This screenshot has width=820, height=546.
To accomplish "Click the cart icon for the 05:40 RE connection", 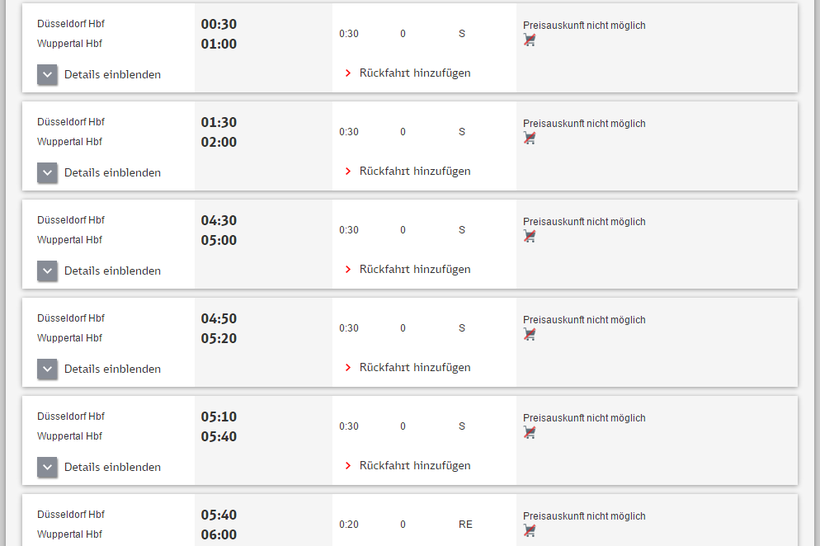I will pyautogui.click(x=529, y=530).
